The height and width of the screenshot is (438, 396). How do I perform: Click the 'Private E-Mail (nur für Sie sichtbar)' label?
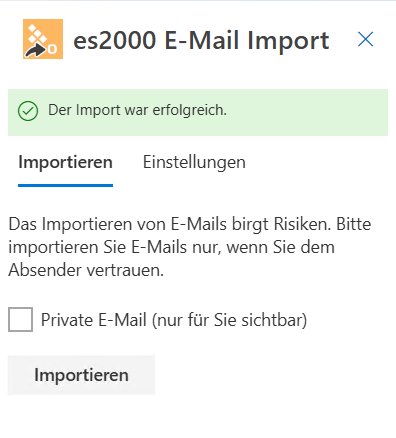pyautogui.click(x=174, y=320)
